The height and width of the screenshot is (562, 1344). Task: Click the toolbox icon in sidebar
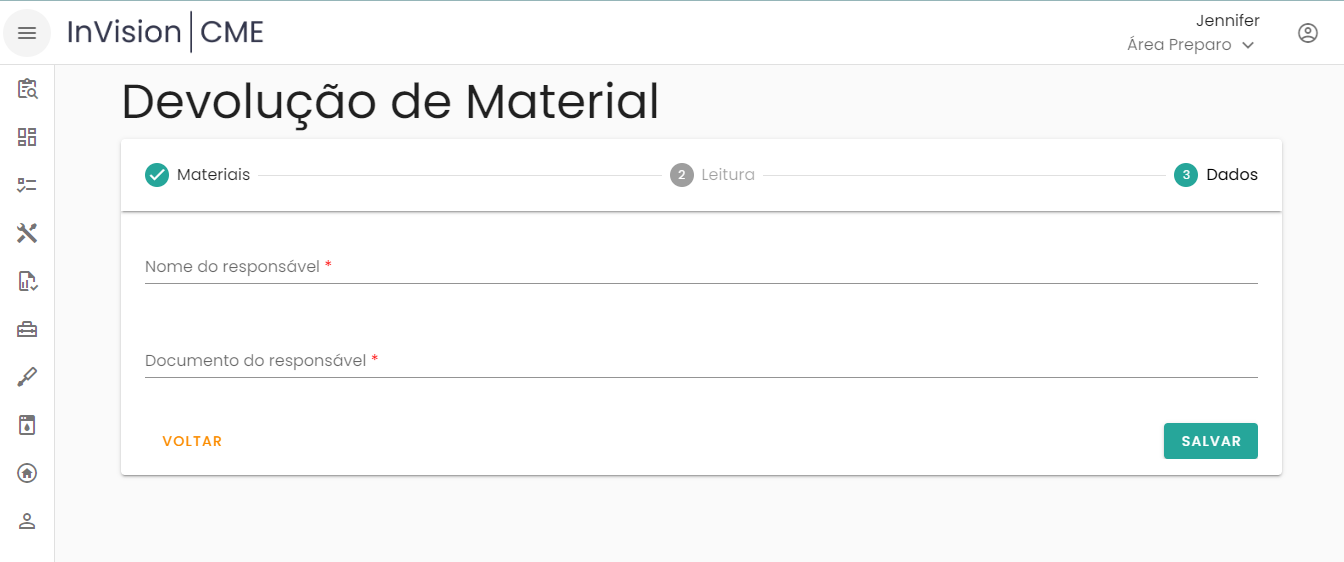[27, 329]
